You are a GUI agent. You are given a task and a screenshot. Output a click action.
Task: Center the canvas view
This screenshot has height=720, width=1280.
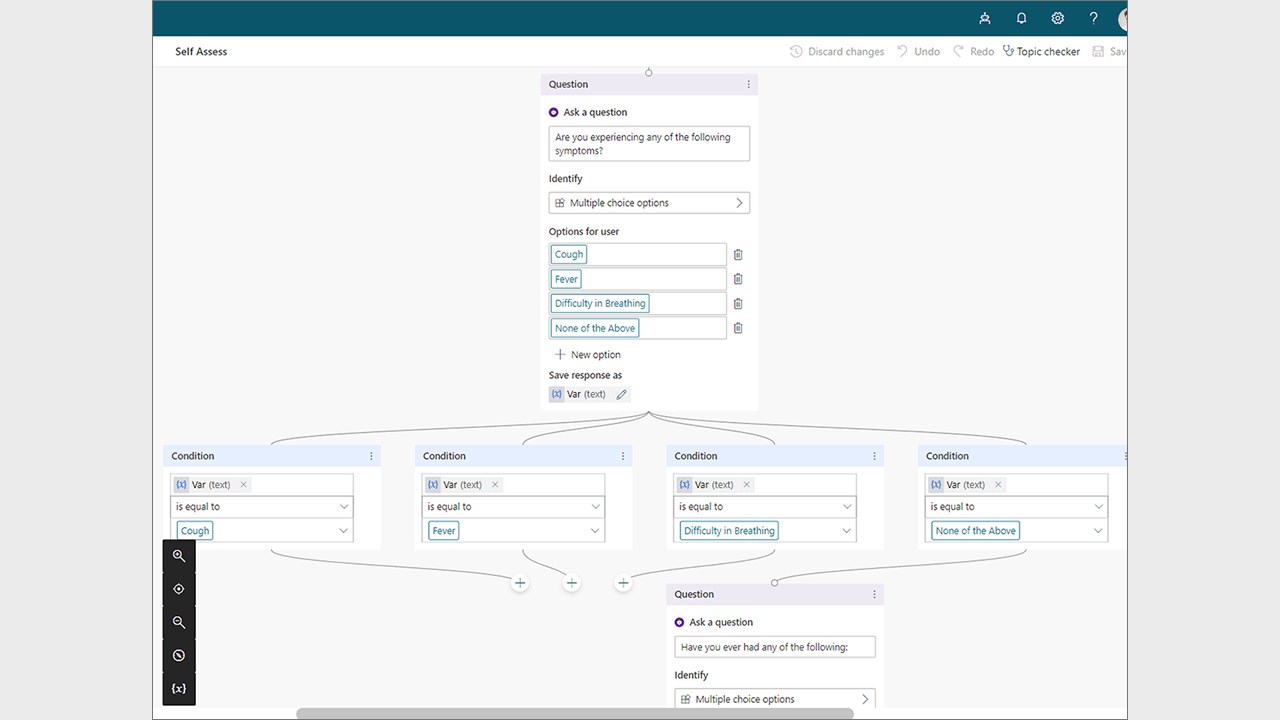click(x=179, y=589)
